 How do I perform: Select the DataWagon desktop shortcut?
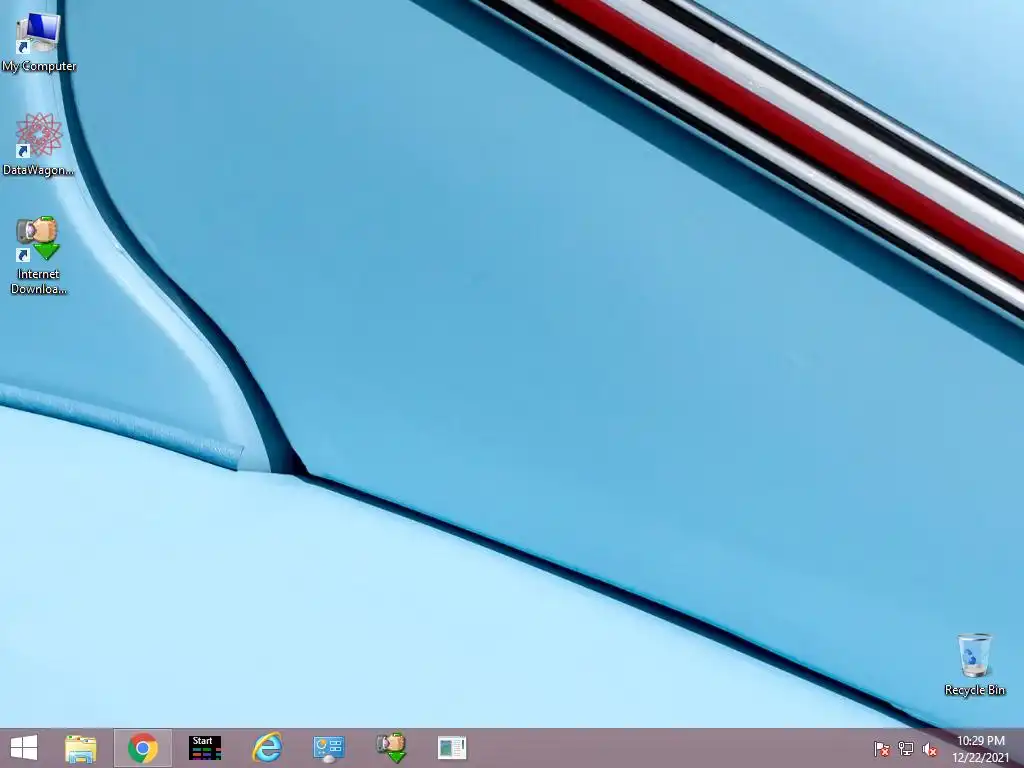tap(39, 144)
